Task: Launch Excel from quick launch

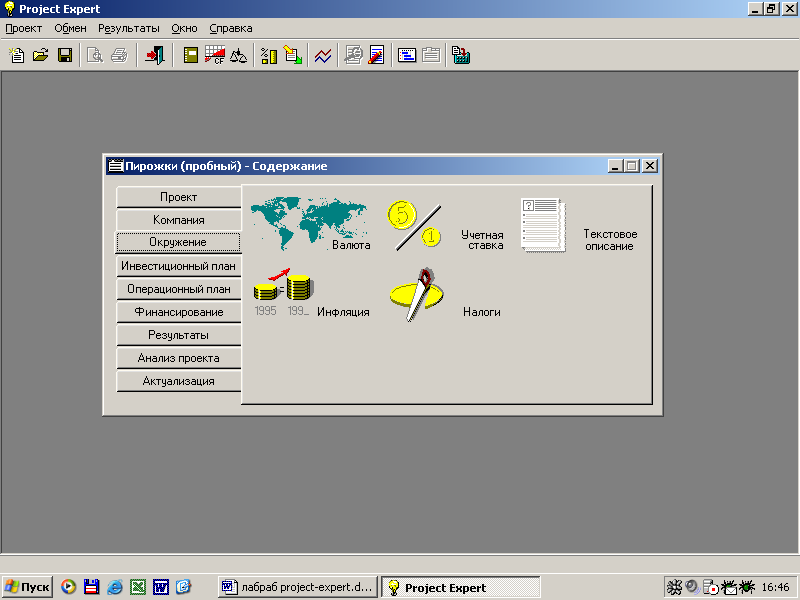Action: 138,587
